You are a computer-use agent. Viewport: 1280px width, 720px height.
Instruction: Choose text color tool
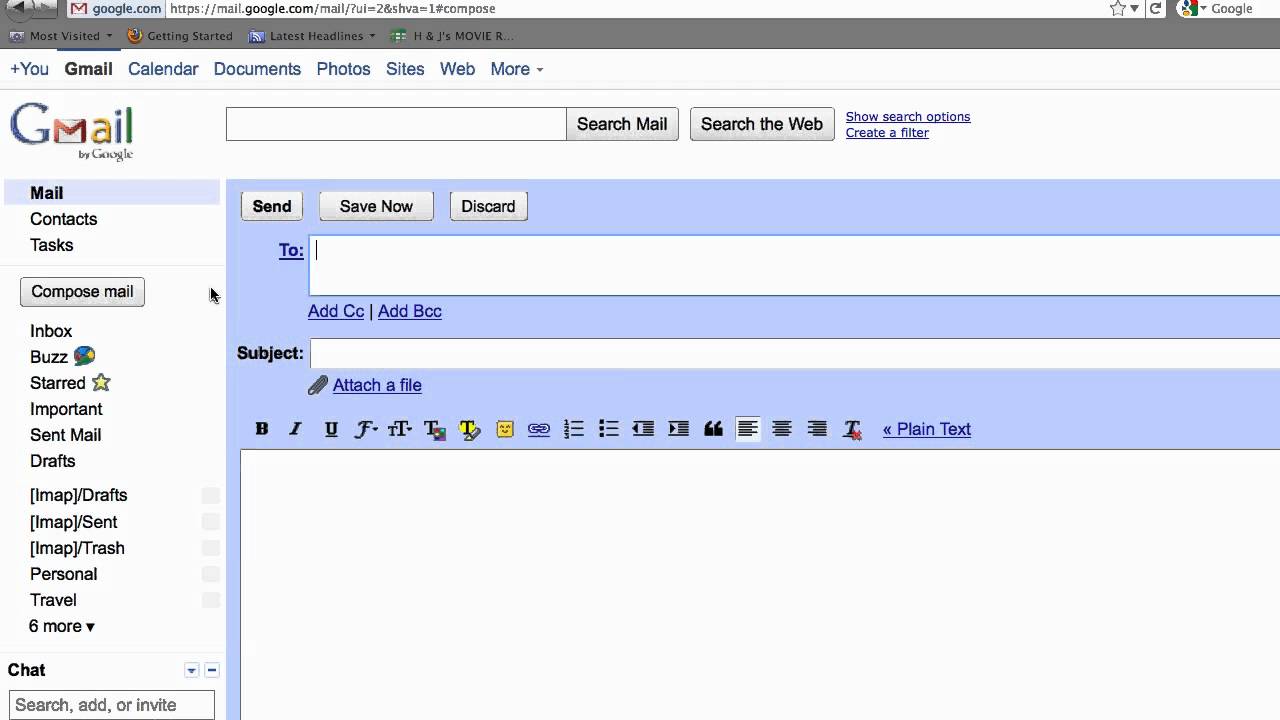click(x=435, y=429)
